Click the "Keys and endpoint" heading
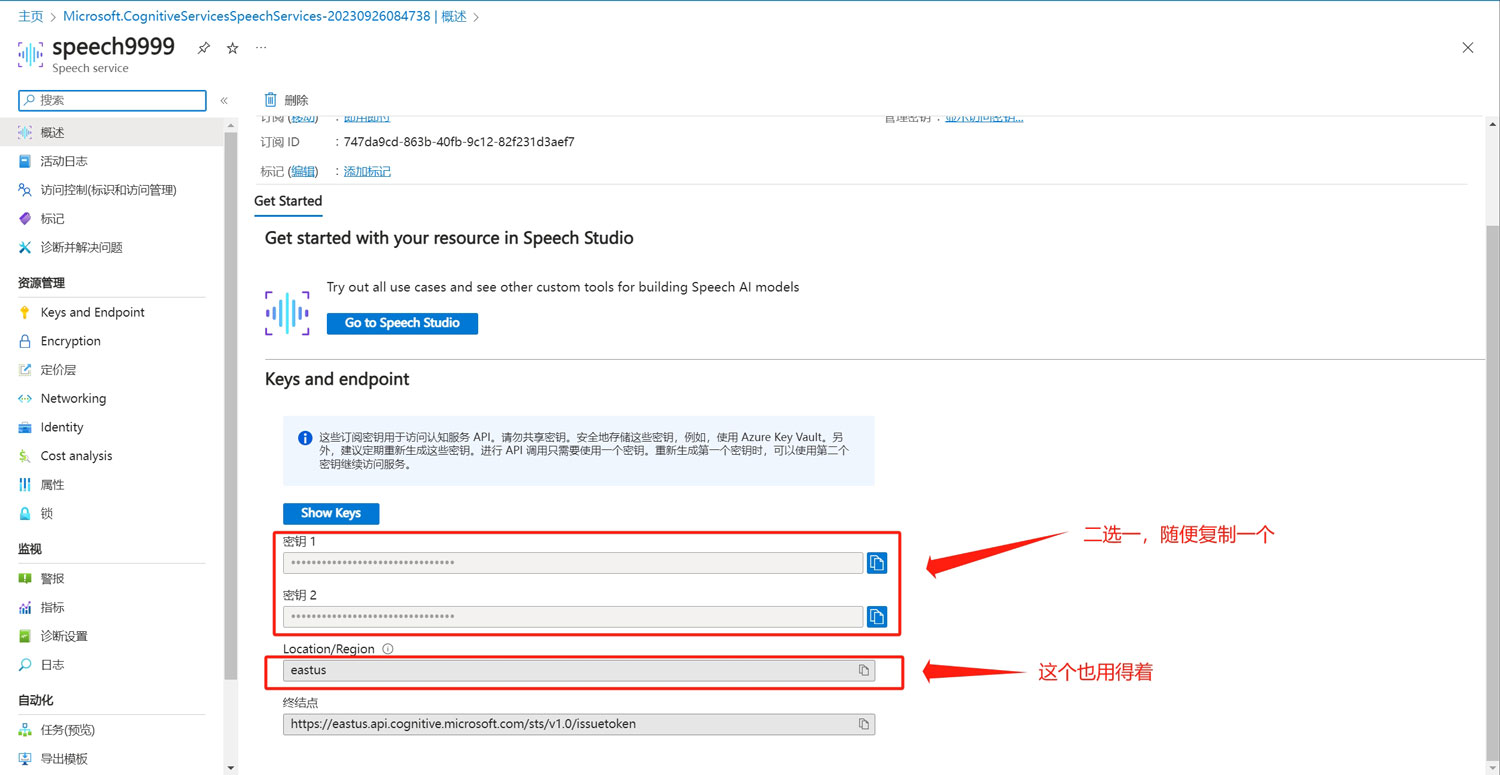The width and height of the screenshot is (1500, 775). (337, 379)
